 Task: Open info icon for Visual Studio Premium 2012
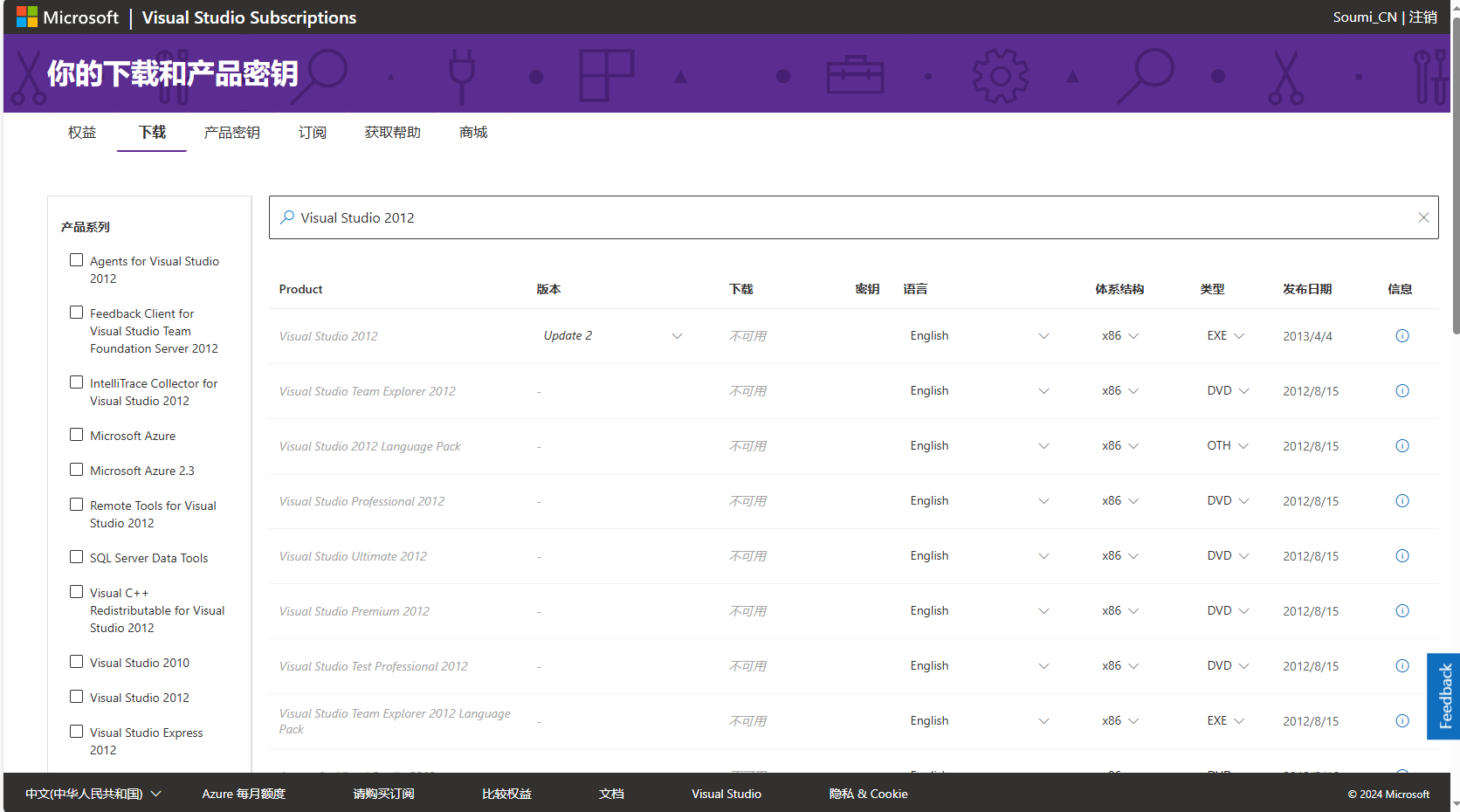pos(1402,611)
